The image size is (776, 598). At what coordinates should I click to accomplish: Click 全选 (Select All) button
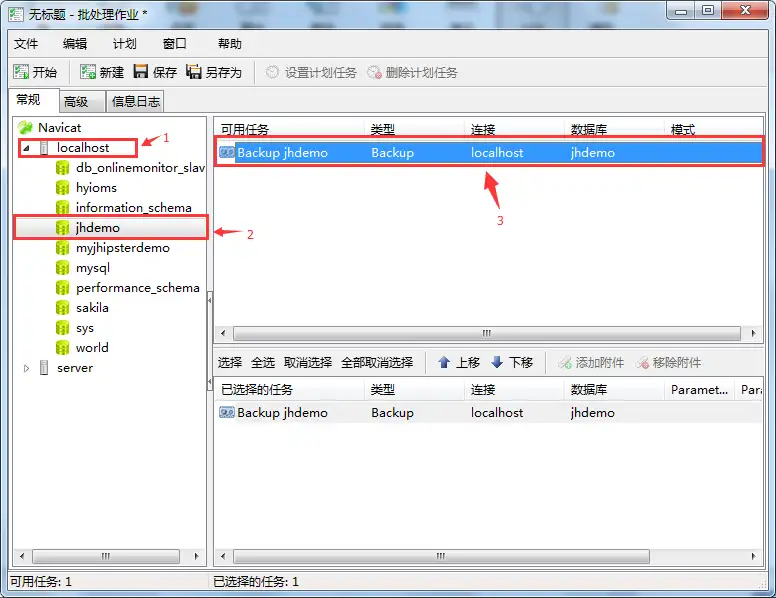[263, 362]
